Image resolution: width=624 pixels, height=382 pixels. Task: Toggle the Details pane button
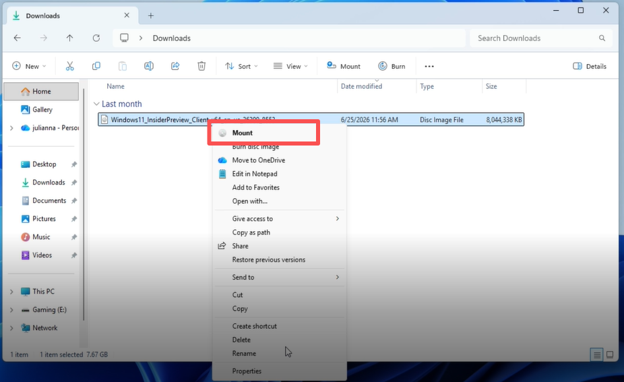(x=589, y=66)
